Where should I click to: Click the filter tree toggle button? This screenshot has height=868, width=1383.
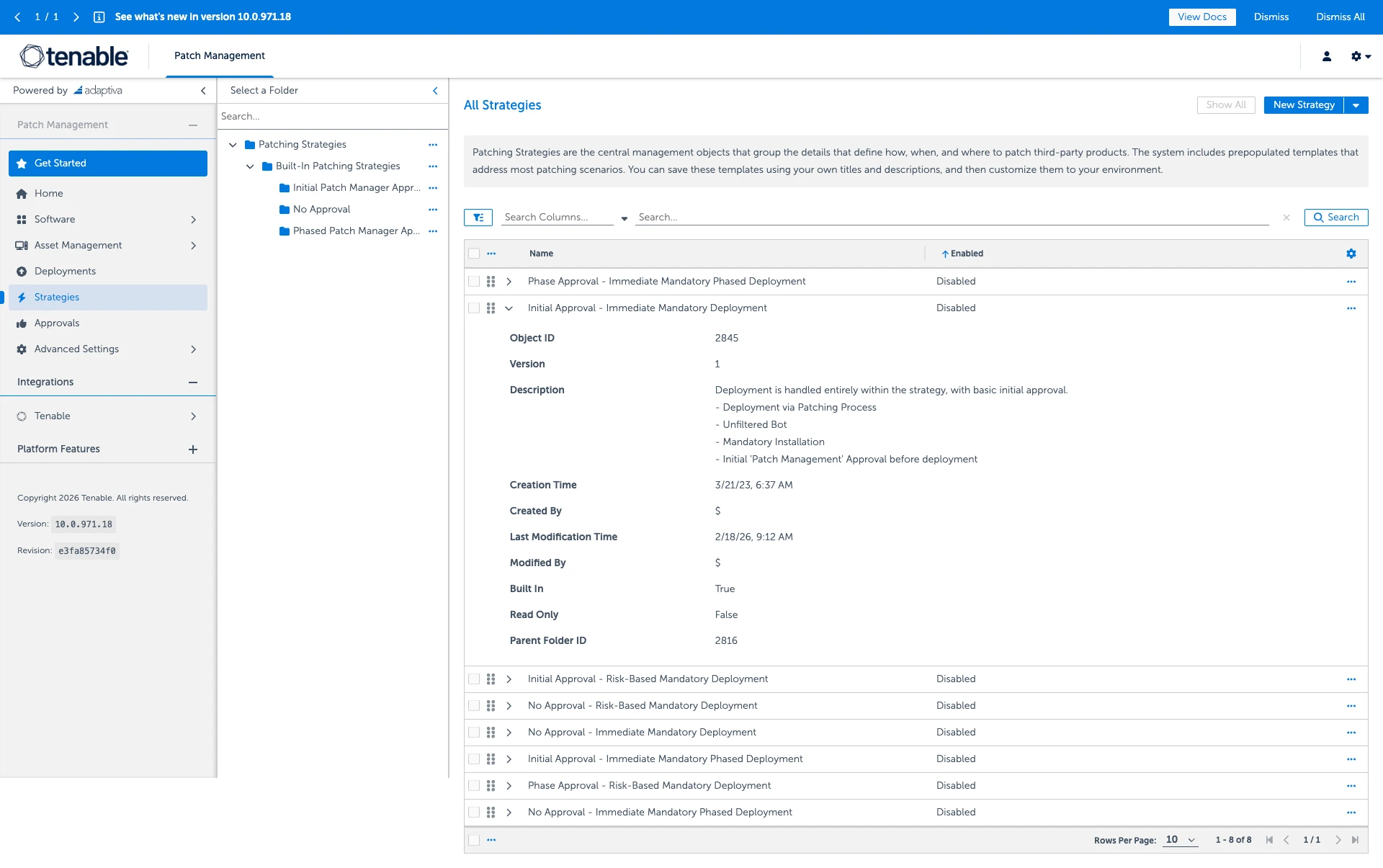tap(478, 217)
